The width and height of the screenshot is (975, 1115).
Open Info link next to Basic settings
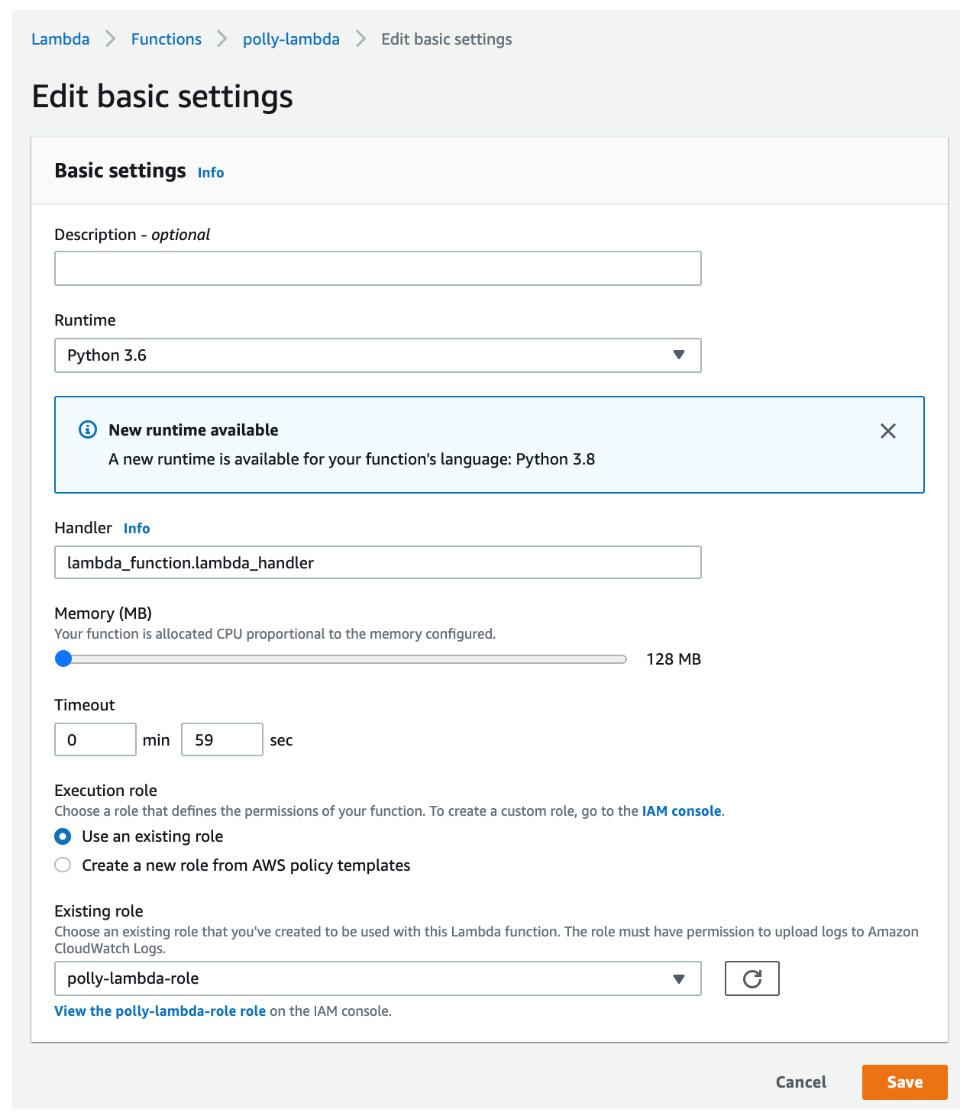(211, 173)
